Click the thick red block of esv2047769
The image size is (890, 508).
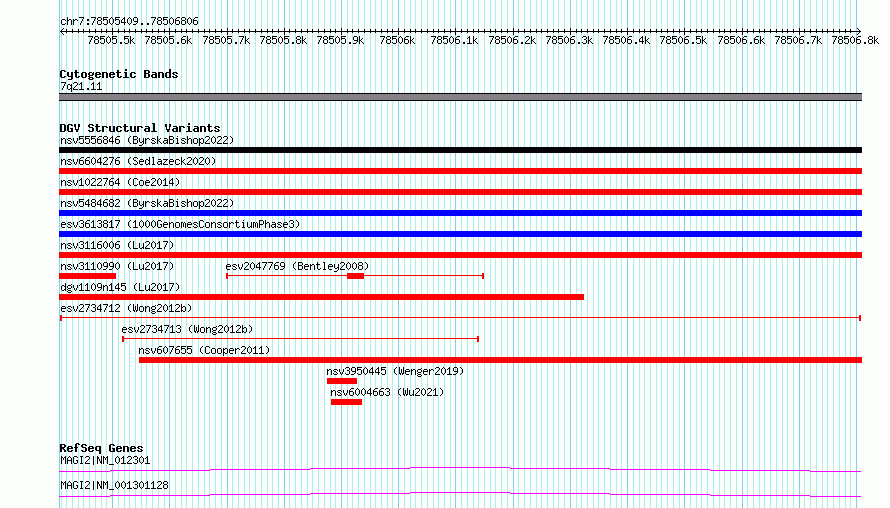(x=355, y=276)
